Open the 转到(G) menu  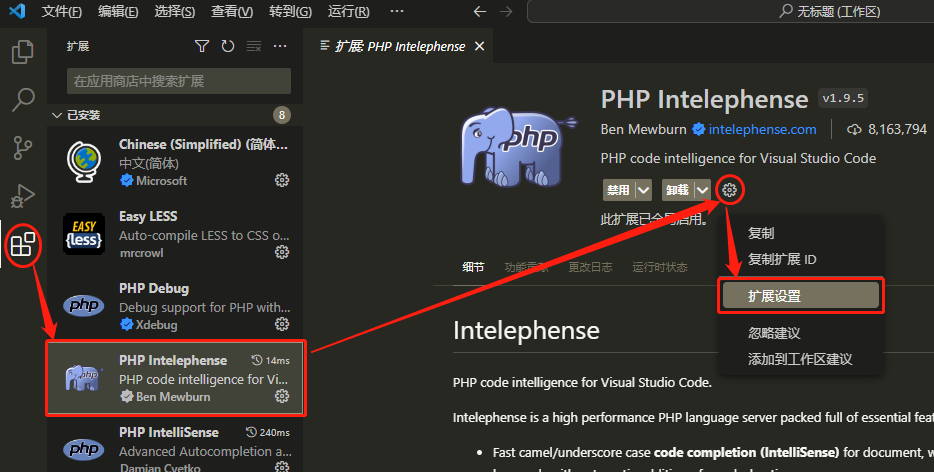pyautogui.click(x=290, y=11)
